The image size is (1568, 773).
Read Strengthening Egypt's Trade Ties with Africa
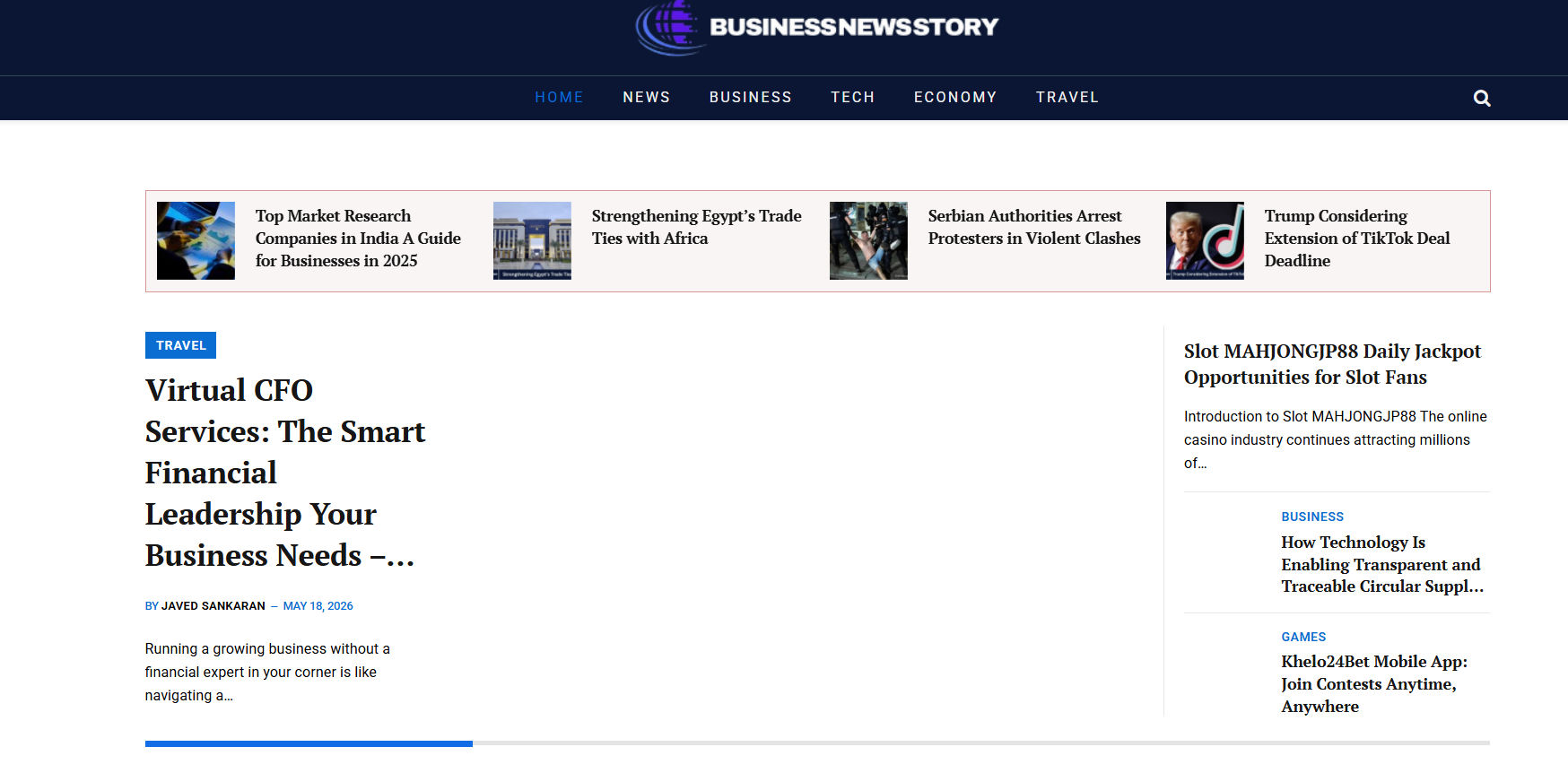[x=696, y=227]
